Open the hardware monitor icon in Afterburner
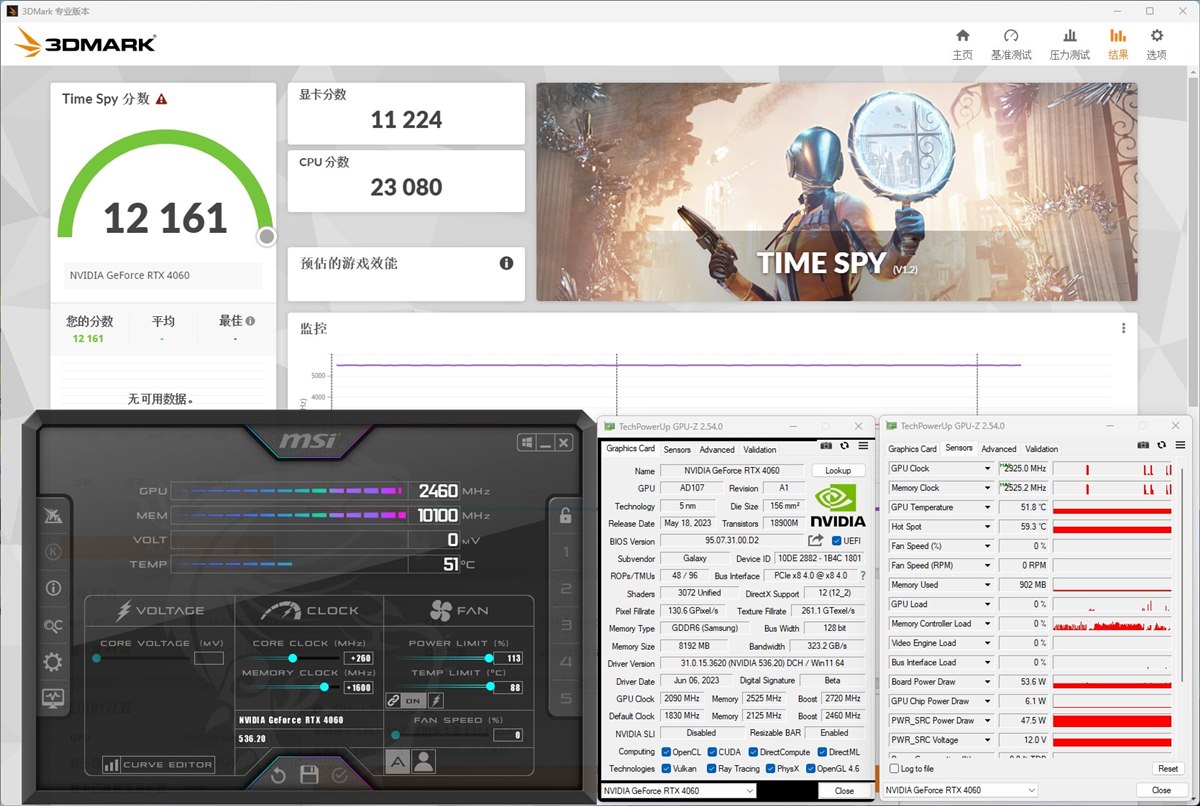This screenshot has height=806, width=1200. [x=53, y=697]
